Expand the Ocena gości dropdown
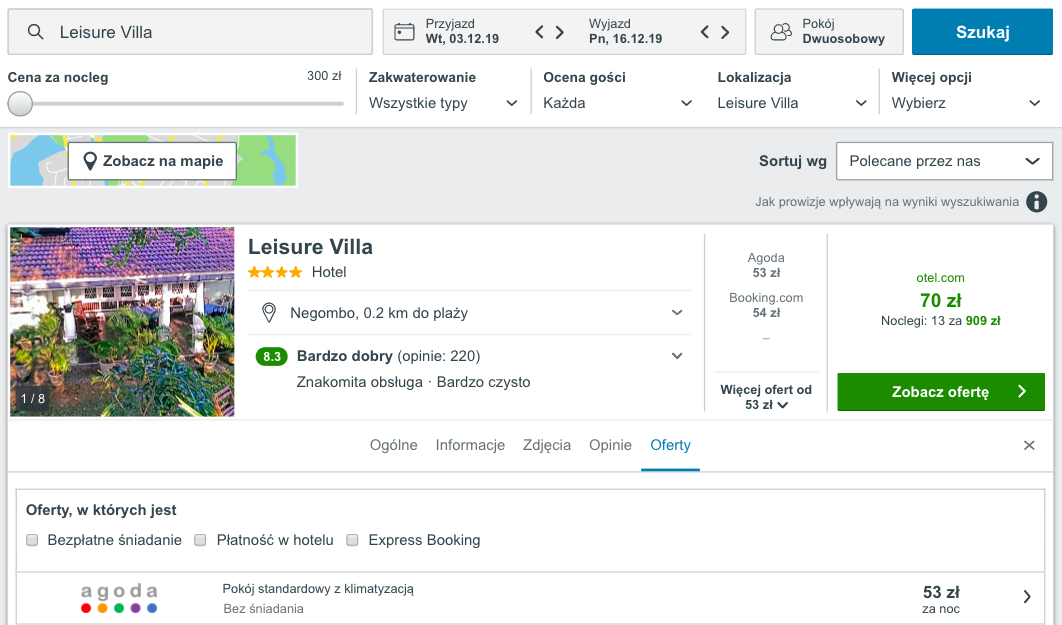The width and height of the screenshot is (1062, 625). [x=618, y=103]
